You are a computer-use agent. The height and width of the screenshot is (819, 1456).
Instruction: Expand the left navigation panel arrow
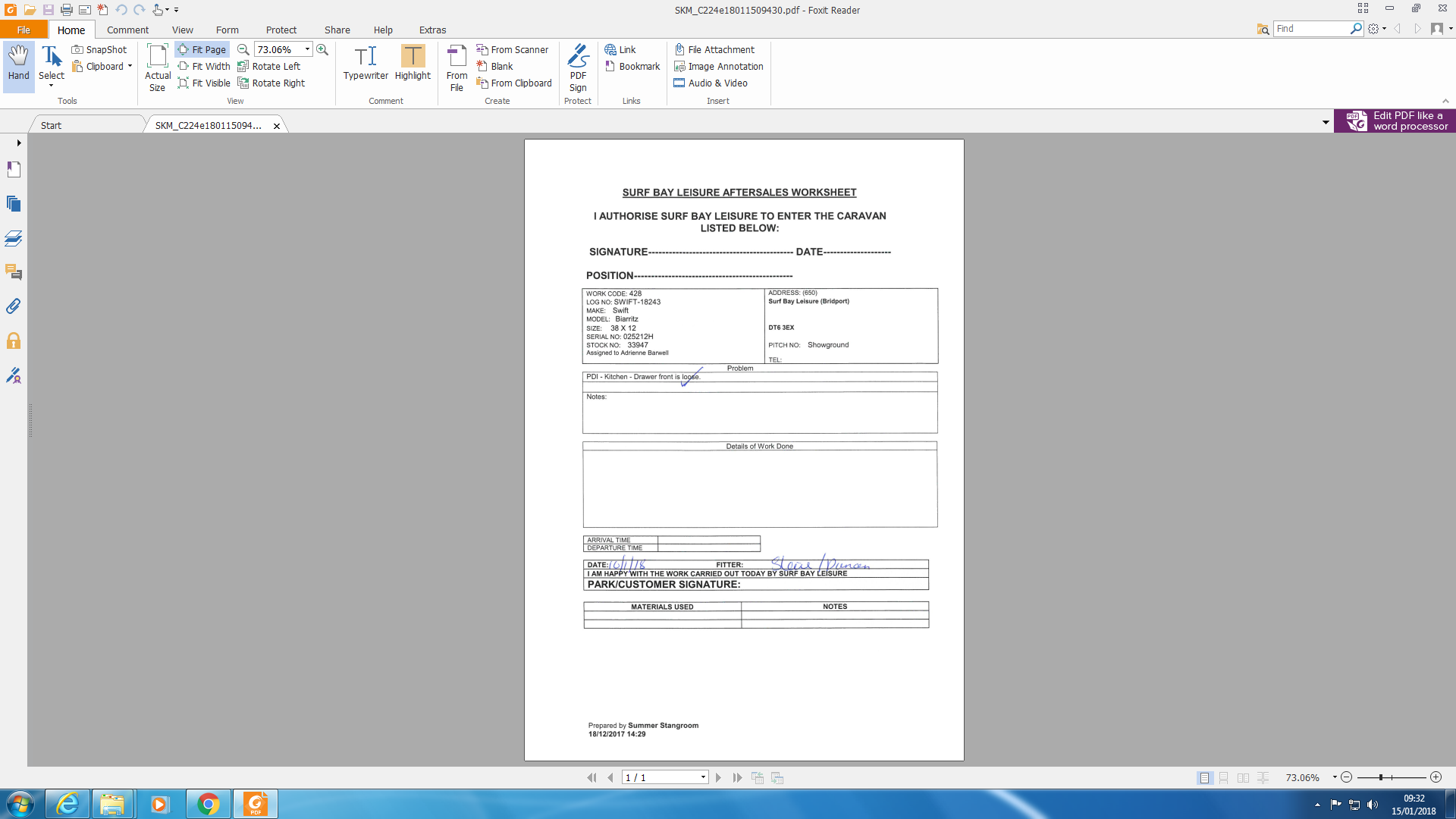(19, 143)
